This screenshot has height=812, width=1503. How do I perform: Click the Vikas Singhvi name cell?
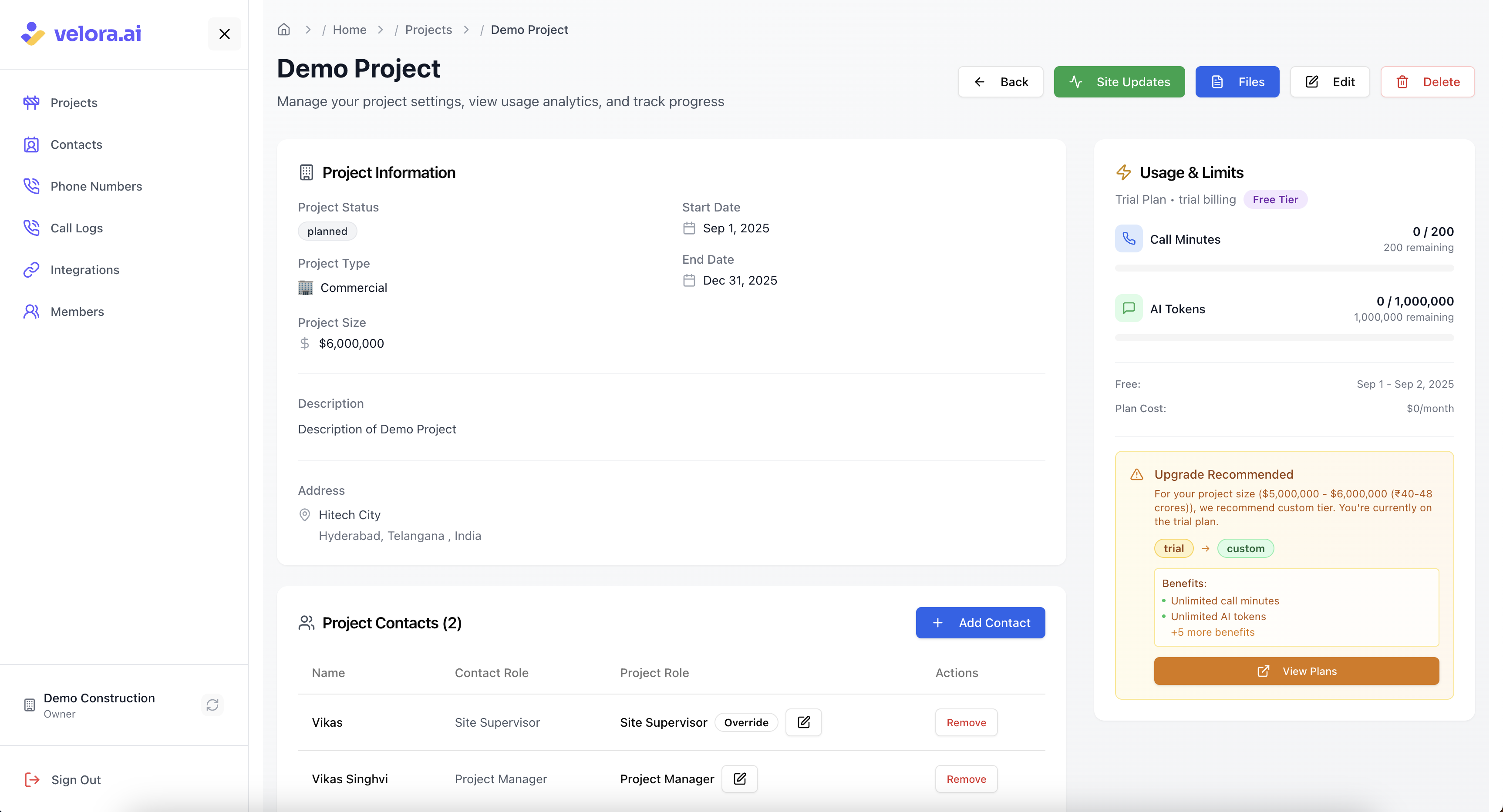(x=350, y=779)
